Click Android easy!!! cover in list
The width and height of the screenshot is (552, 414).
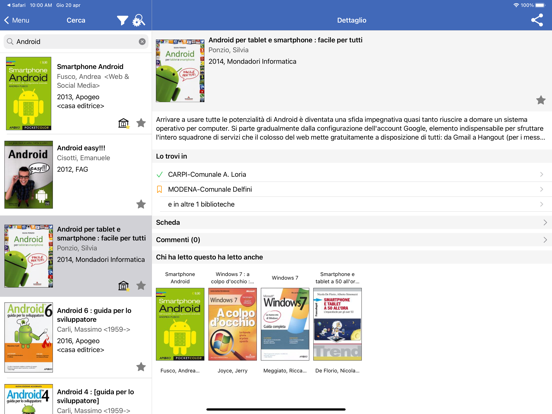pyautogui.click(x=29, y=175)
